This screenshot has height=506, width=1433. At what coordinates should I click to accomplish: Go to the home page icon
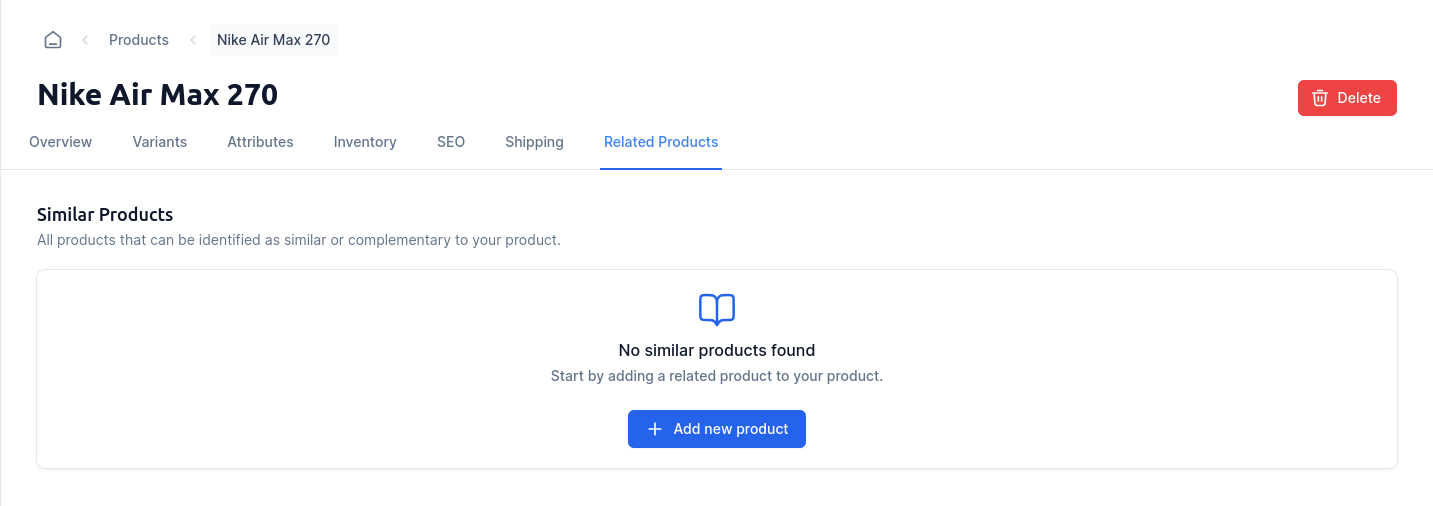click(x=53, y=40)
